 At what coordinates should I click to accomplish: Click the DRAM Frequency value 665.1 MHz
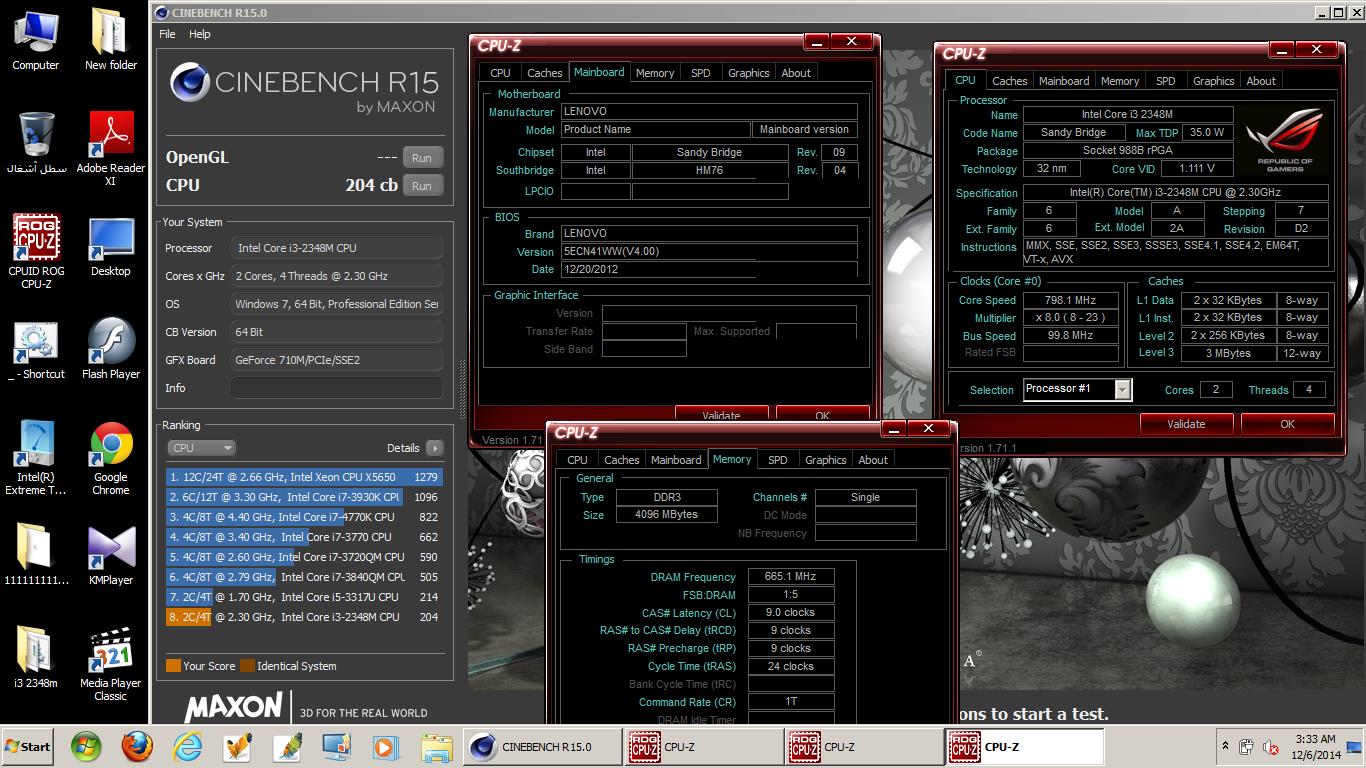(790, 577)
